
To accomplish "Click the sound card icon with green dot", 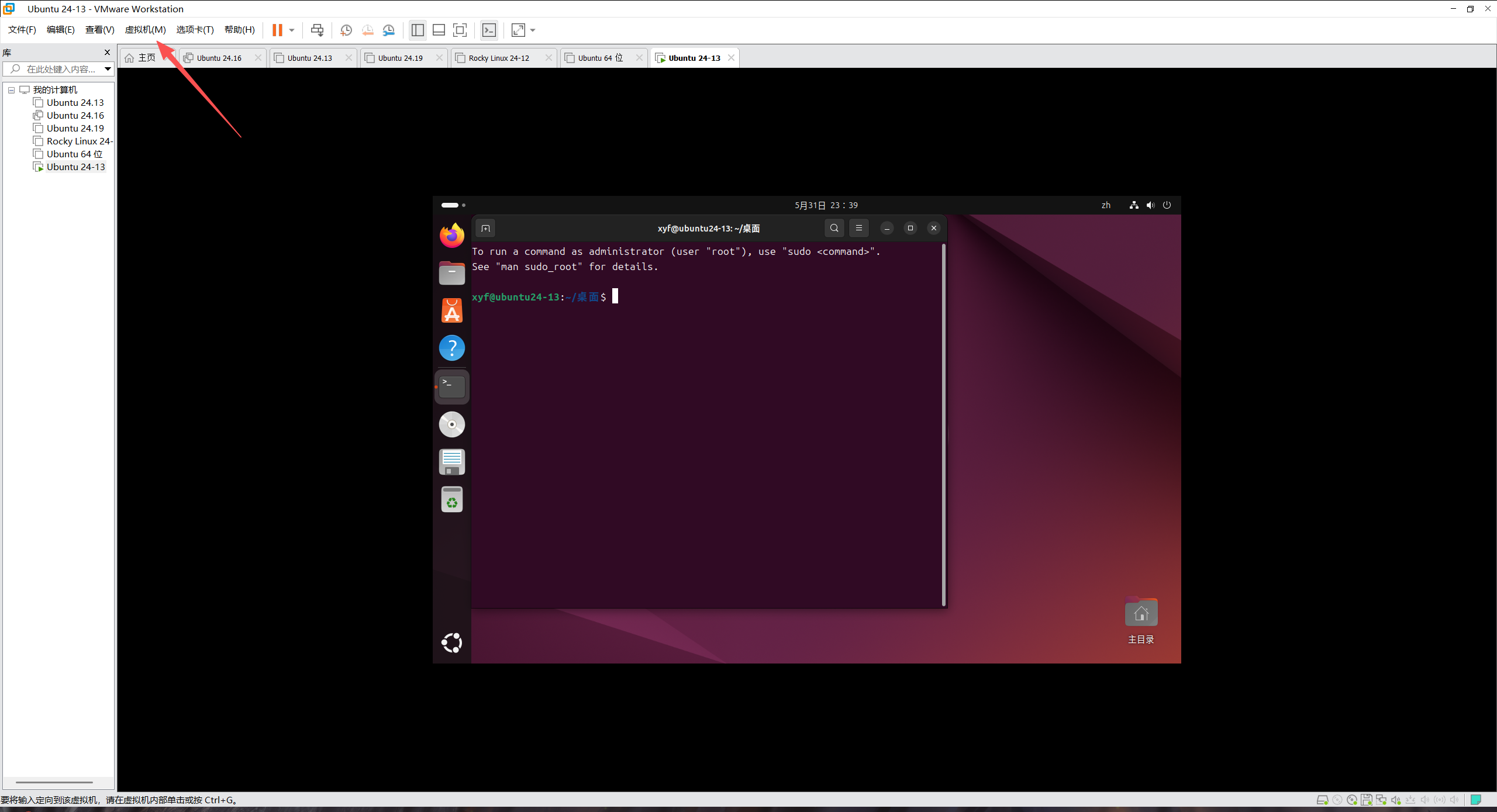I will [x=1396, y=800].
